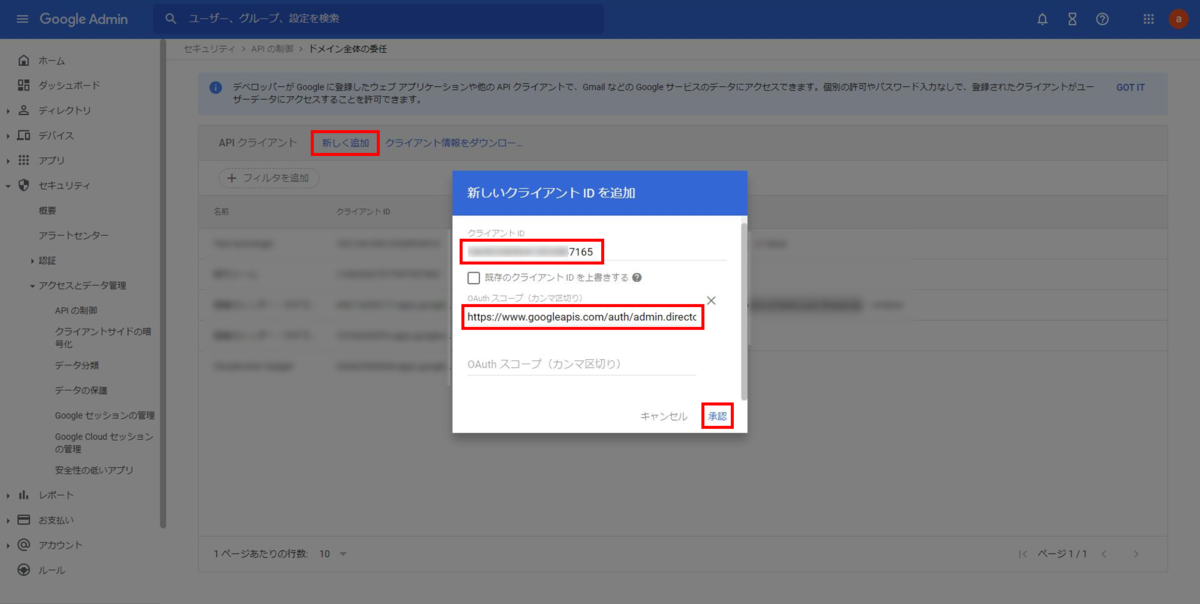1200x604 pixels.
Task: Confirm the dialog by clicking 承認
Action: pyautogui.click(x=717, y=415)
